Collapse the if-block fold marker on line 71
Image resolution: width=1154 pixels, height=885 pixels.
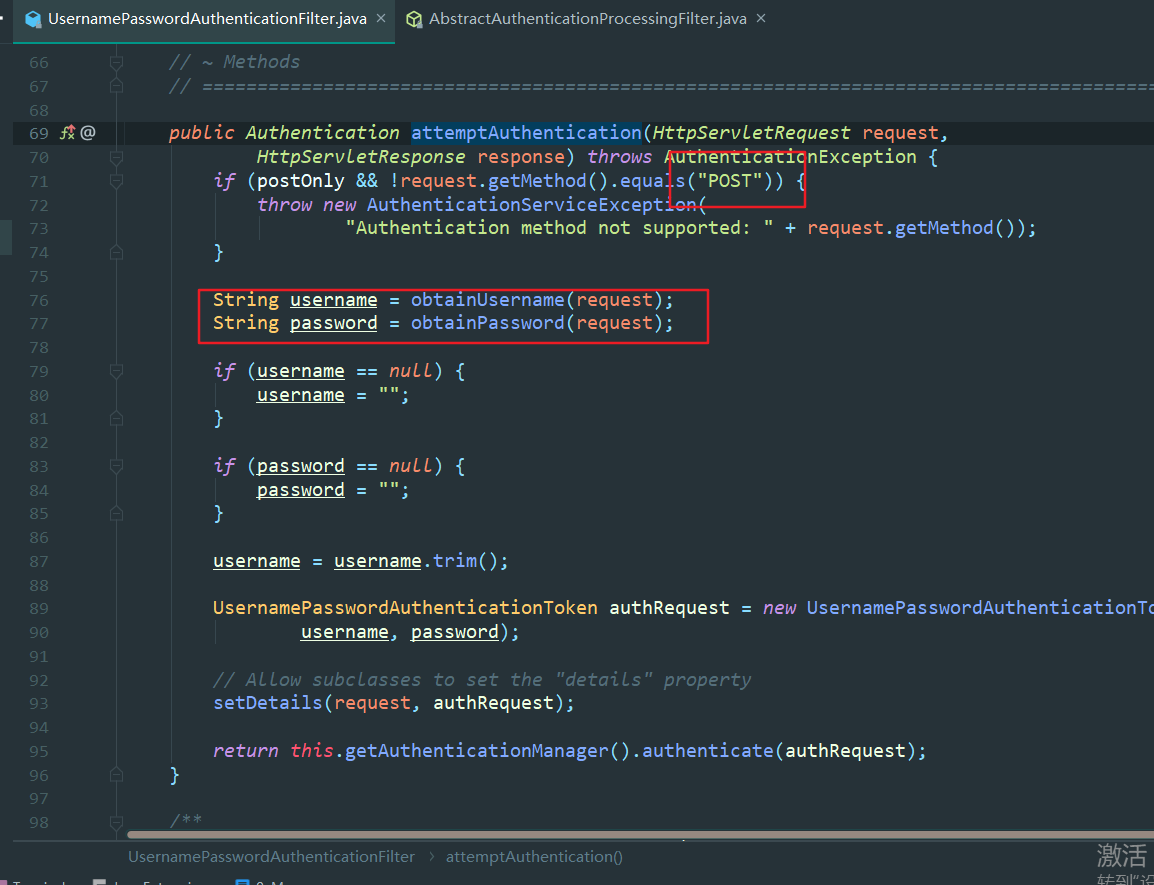(116, 181)
